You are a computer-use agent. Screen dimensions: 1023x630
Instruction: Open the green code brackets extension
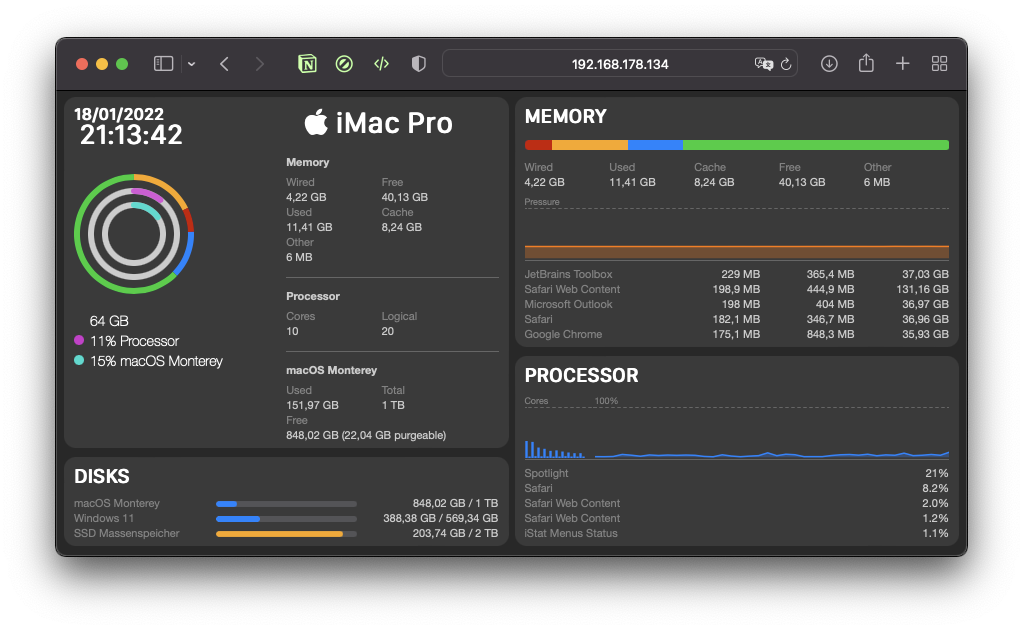[381, 63]
